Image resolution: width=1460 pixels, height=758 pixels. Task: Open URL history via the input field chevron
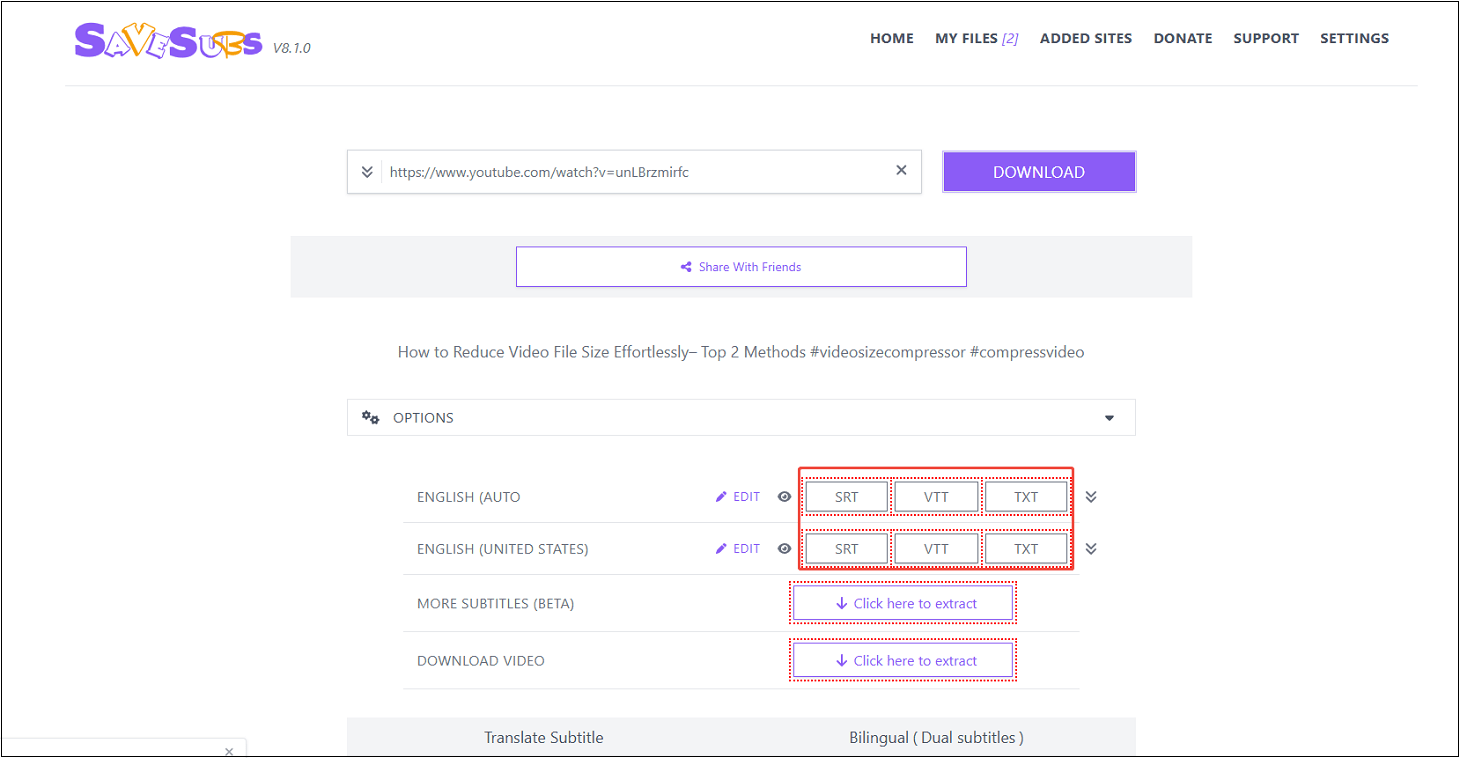[367, 170]
